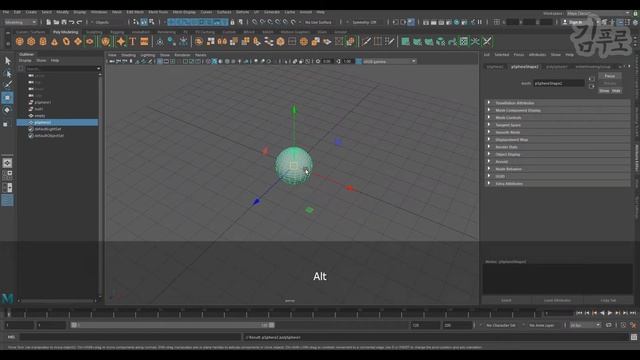Click the time slider current frame marker
The width and height of the screenshot is (640, 360).
tap(9, 313)
